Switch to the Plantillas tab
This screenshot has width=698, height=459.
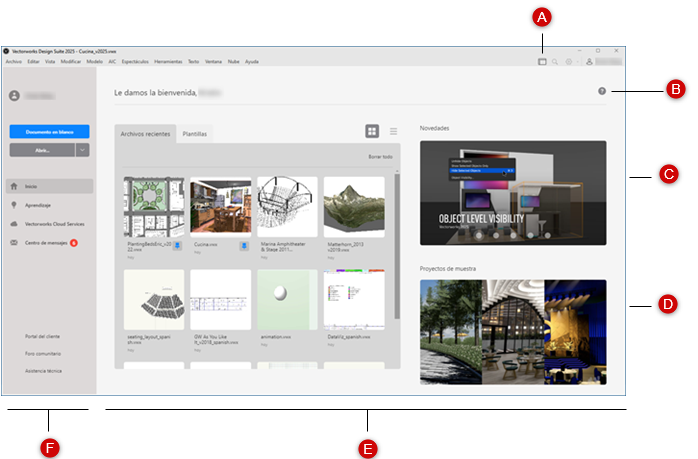click(195, 132)
